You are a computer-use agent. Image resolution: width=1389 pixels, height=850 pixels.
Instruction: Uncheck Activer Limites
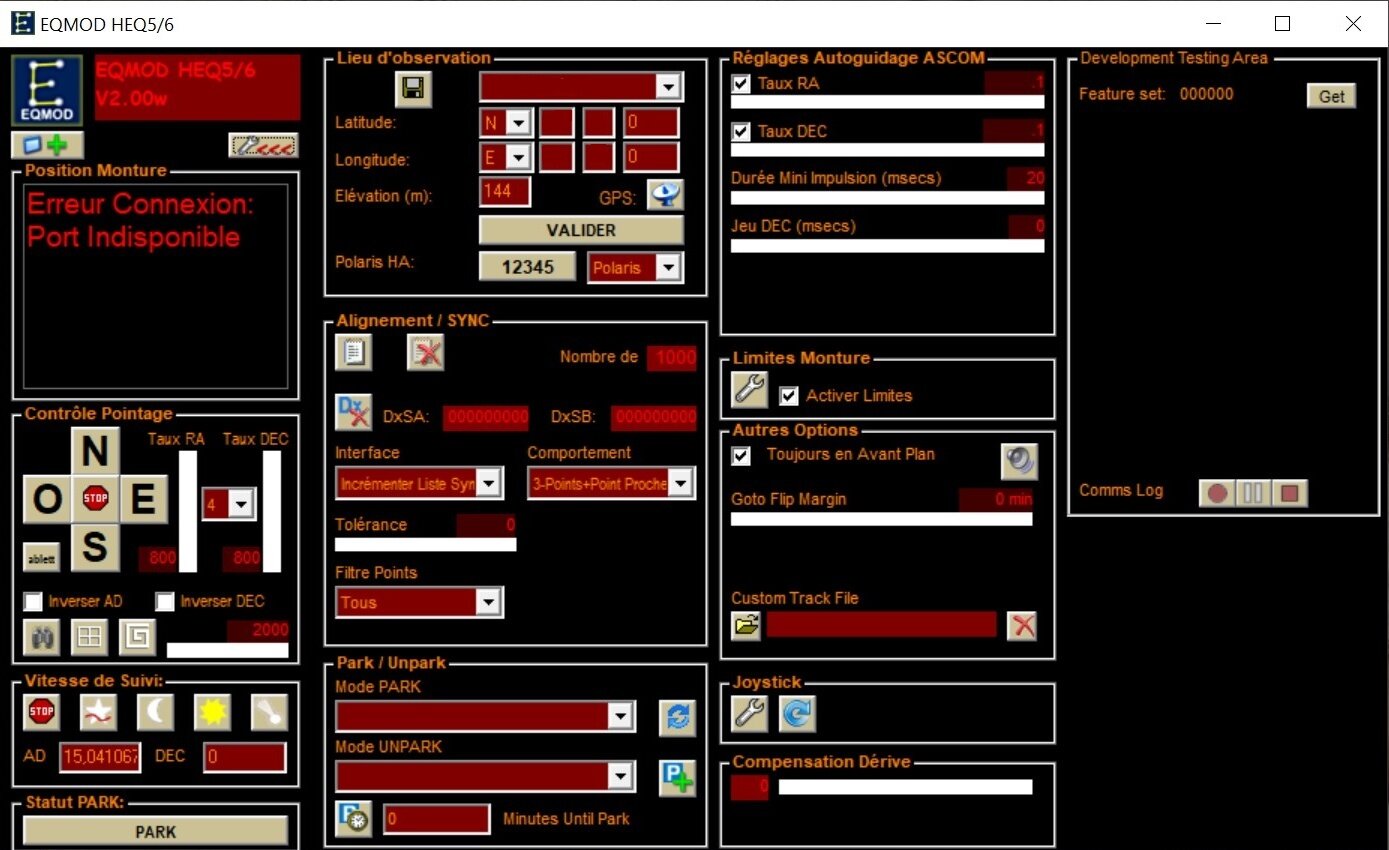click(789, 395)
